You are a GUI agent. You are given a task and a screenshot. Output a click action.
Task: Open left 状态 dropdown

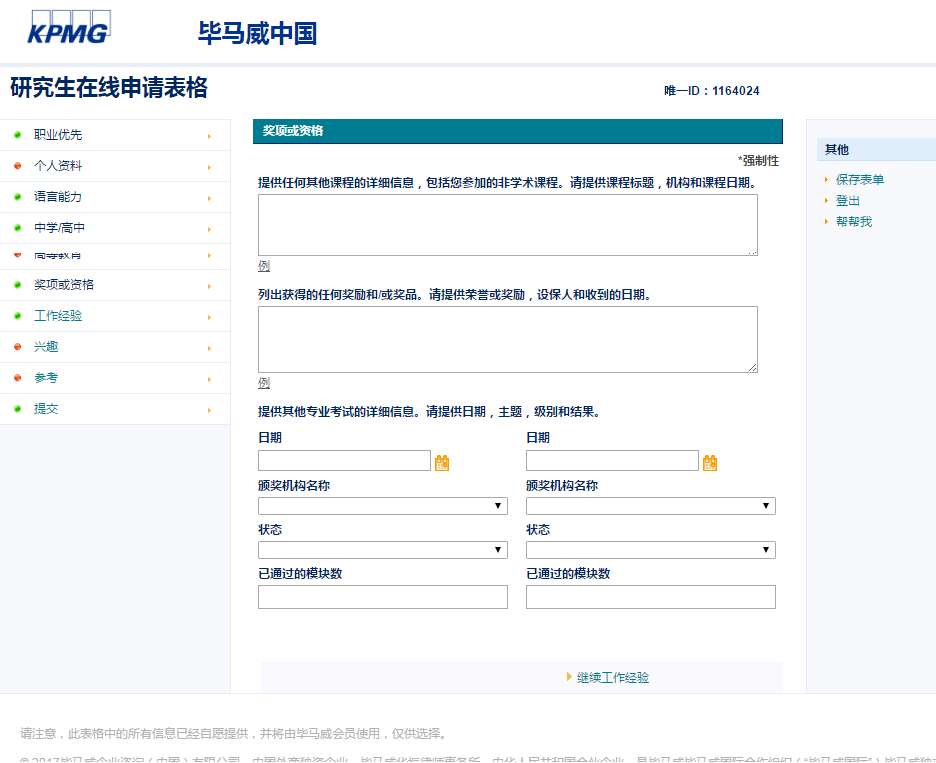[383, 550]
